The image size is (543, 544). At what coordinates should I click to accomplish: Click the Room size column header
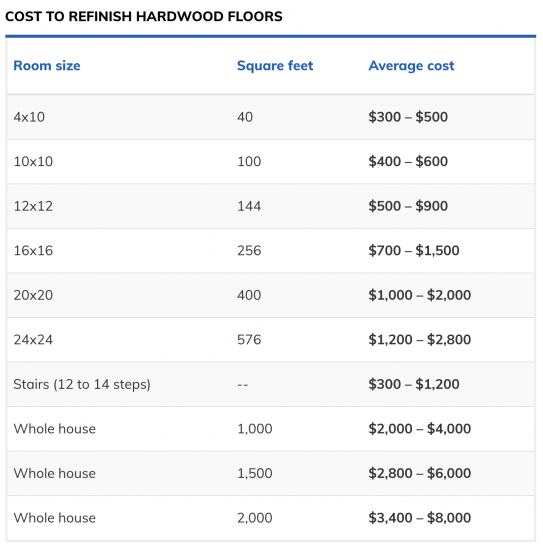[x=47, y=66]
